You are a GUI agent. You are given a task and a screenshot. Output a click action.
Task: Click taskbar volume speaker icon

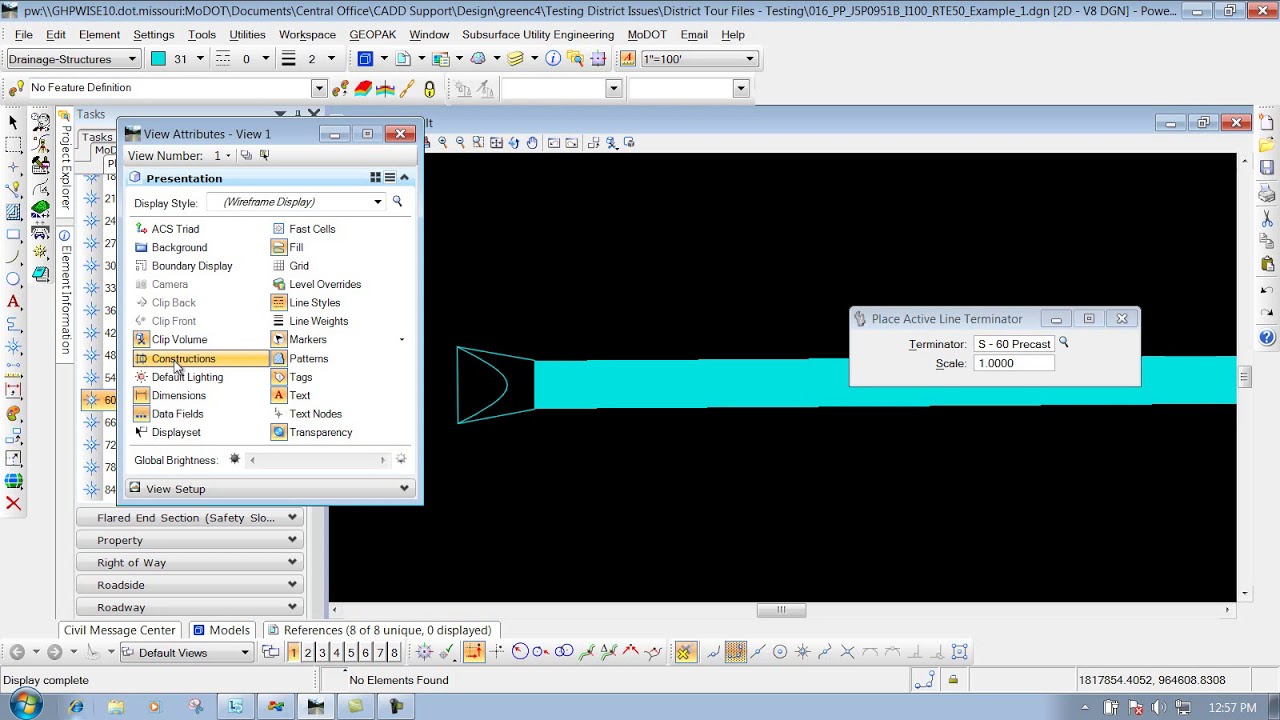1157,708
